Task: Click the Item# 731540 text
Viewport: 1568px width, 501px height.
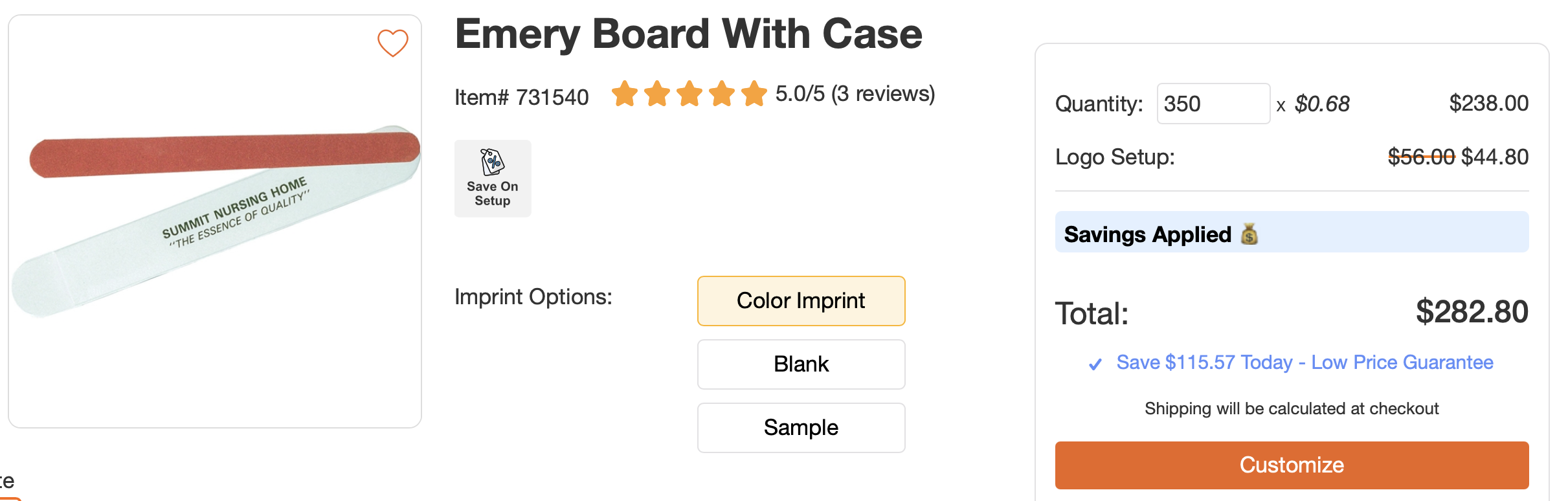Action: click(x=522, y=97)
